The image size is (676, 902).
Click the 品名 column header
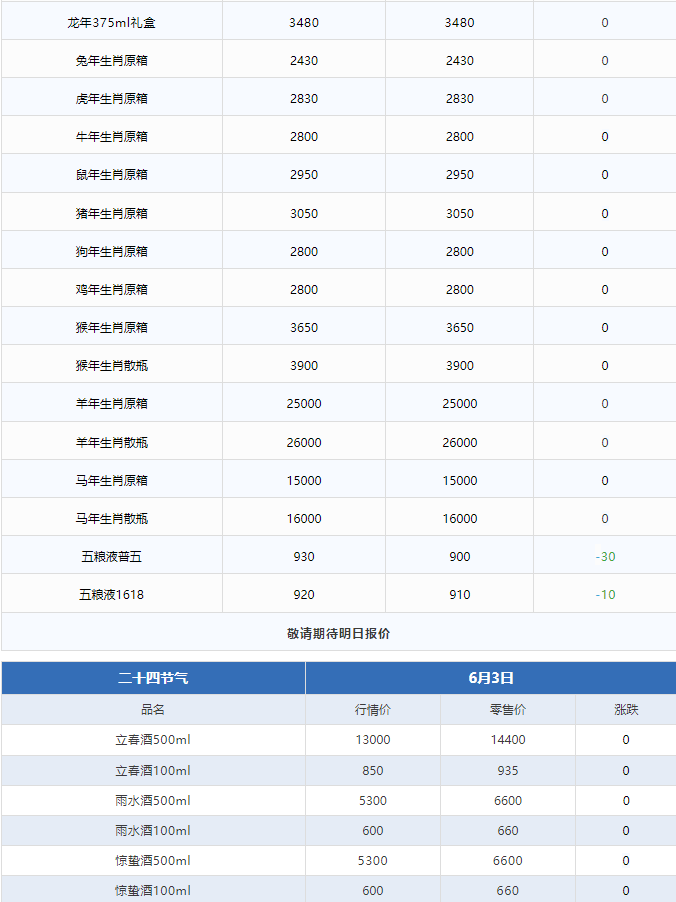pyautogui.click(x=153, y=710)
